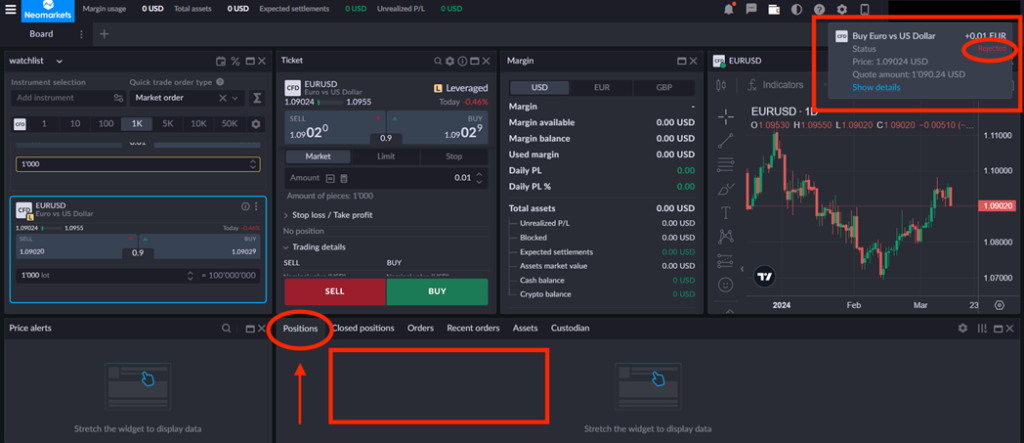Select the trend line drawing tool
The height and width of the screenshot is (443, 1024).
pyautogui.click(x=726, y=140)
